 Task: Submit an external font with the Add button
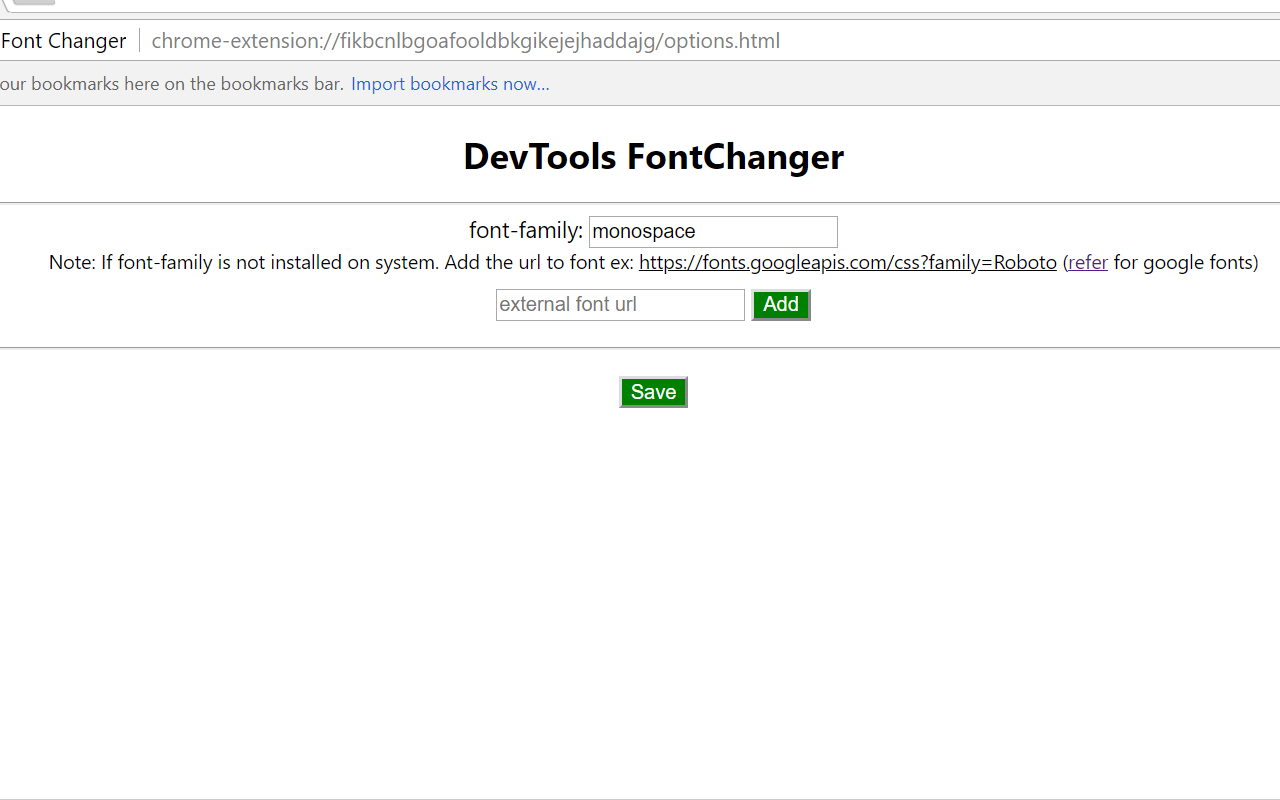[781, 305]
